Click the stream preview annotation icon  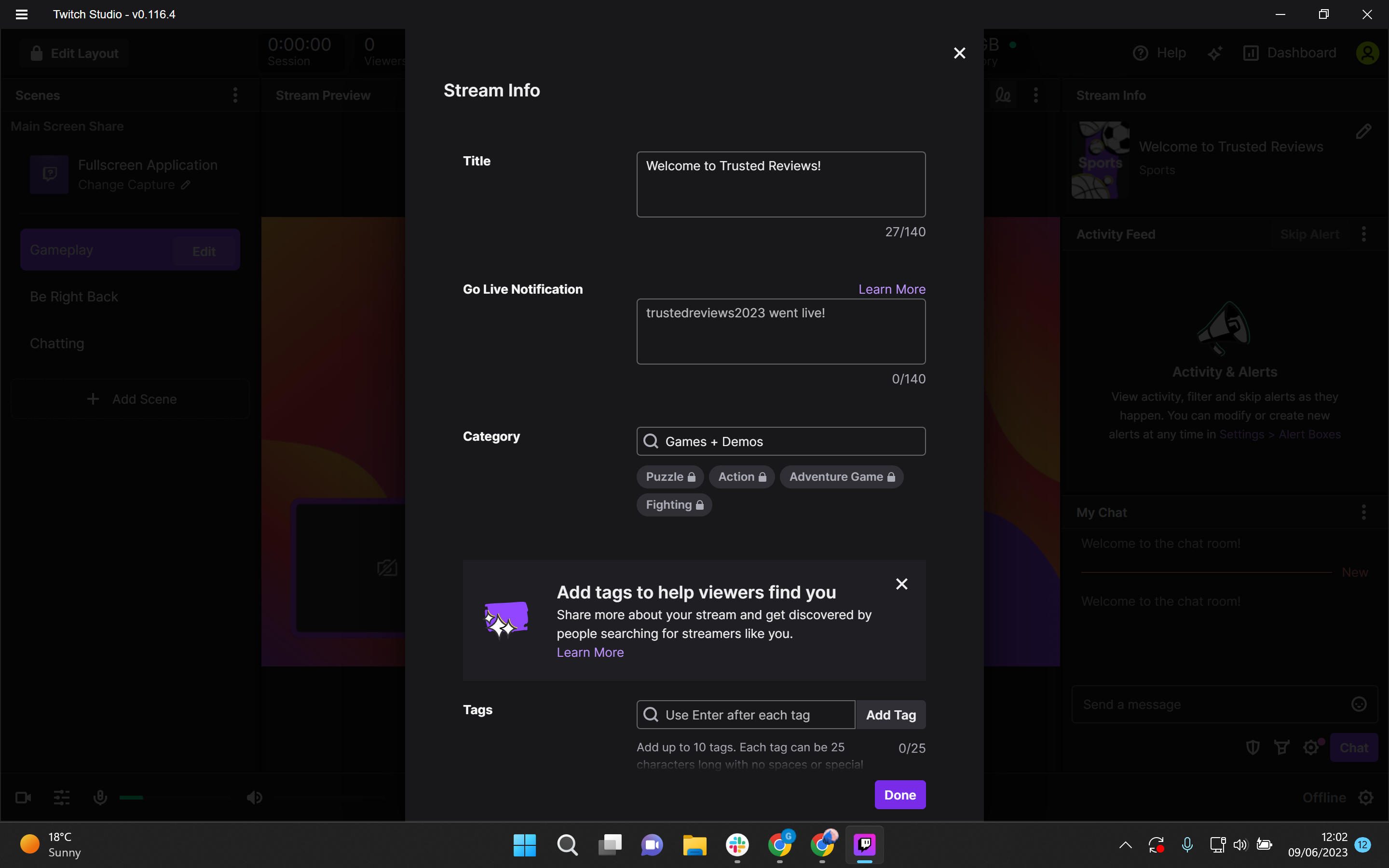(x=1003, y=95)
